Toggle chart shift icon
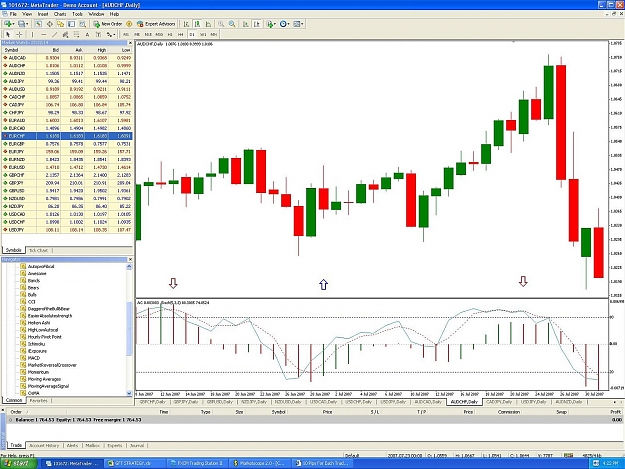The width and height of the screenshot is (625, 469). tap(257, 24)
